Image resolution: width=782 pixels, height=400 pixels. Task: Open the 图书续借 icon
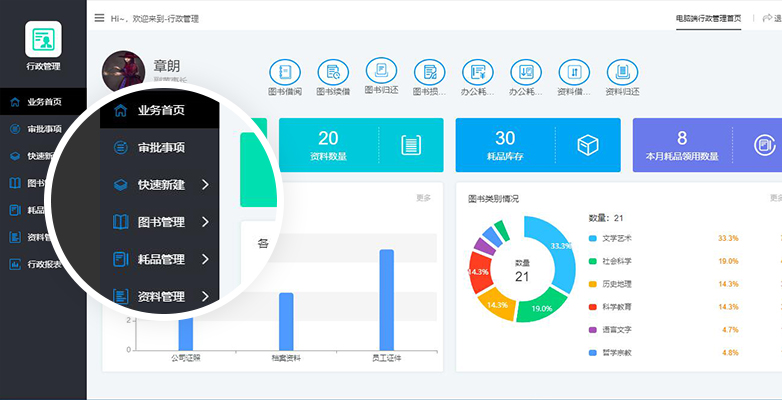333,72
